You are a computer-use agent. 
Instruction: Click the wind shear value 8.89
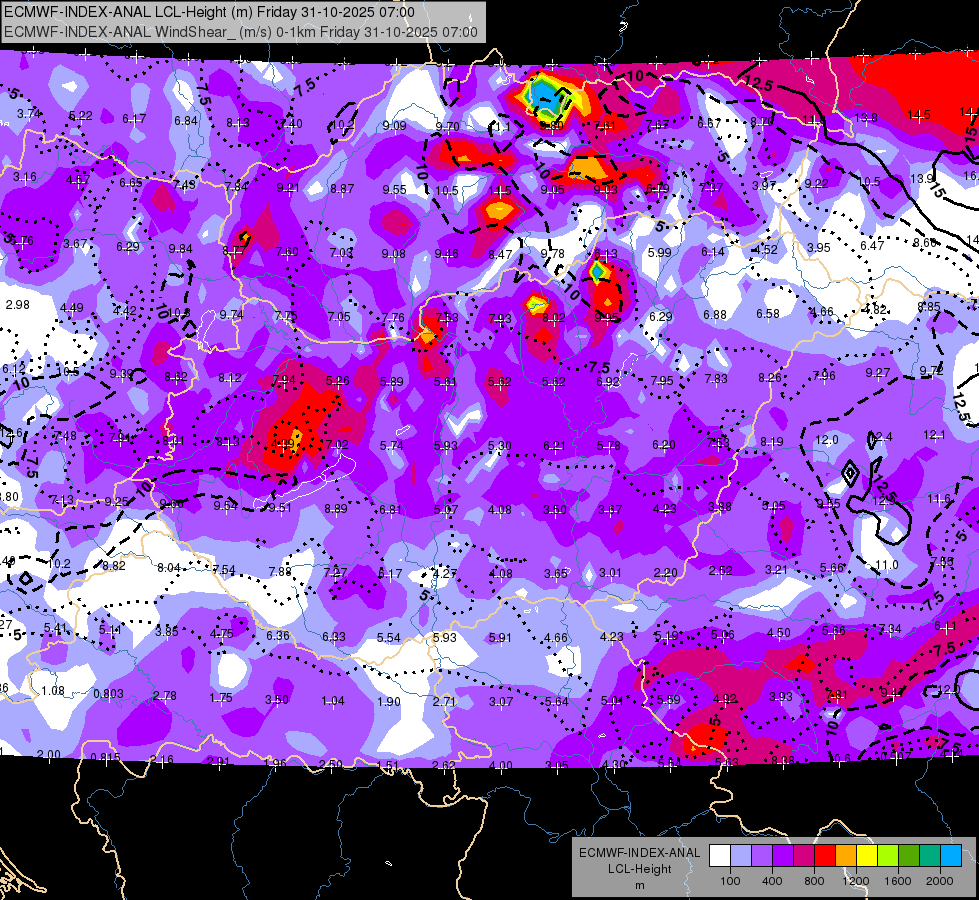point(336,509)
